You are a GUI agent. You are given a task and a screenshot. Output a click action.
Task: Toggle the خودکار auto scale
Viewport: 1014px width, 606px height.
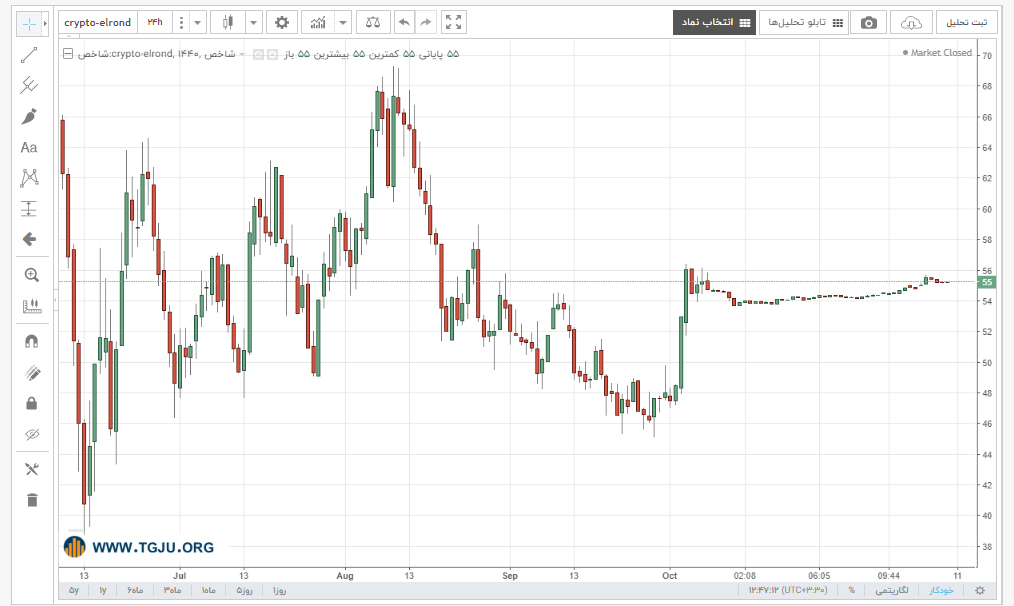[942, 590]
